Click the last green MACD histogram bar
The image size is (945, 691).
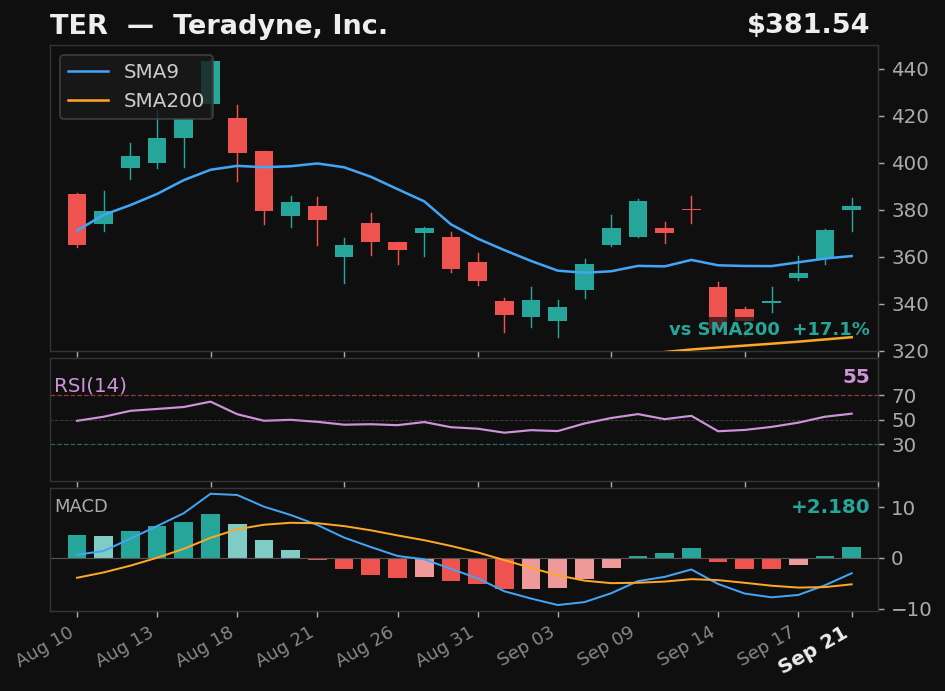(x=852, y=552)
